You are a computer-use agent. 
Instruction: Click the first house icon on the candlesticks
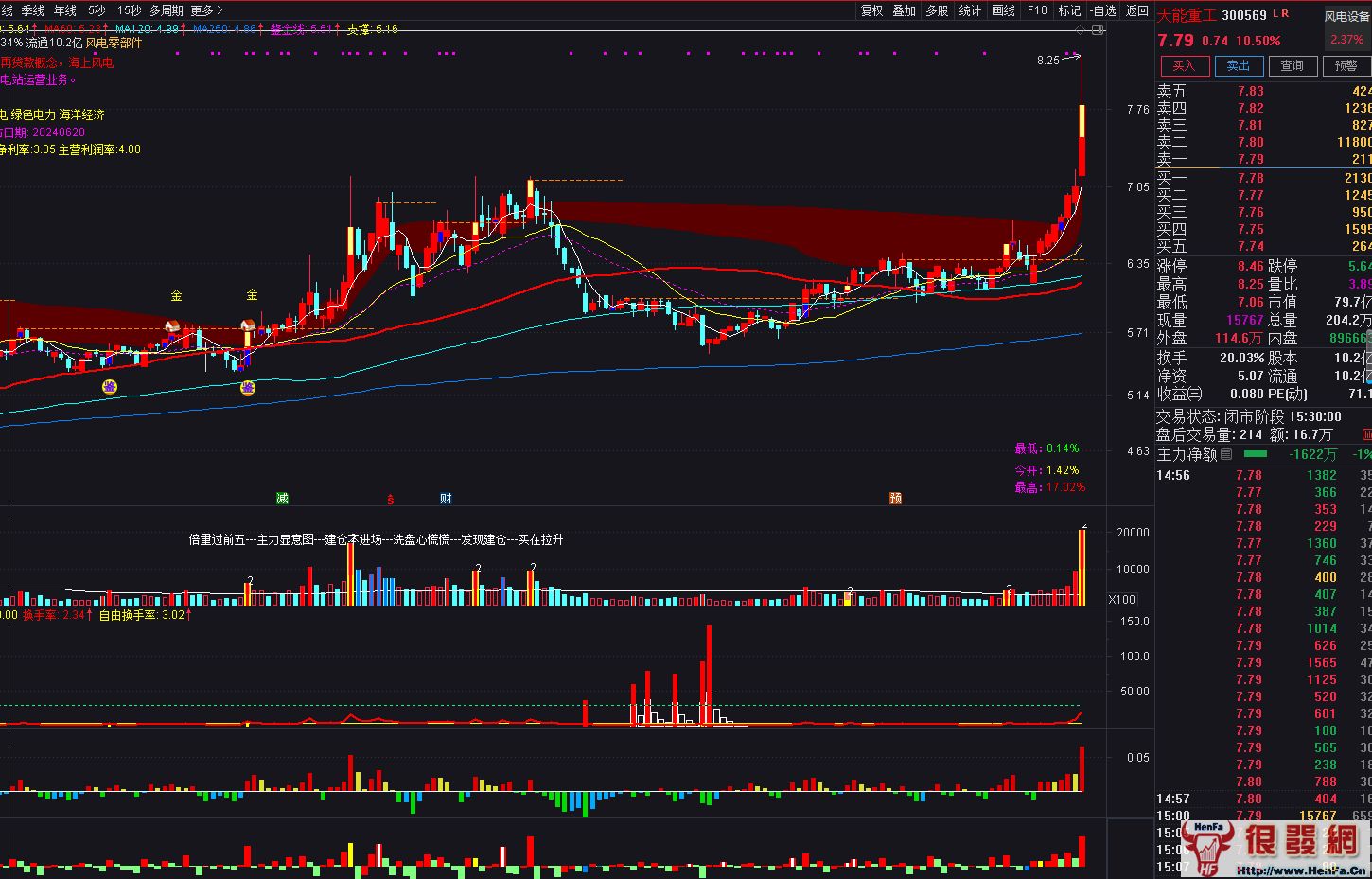(x=172, y=326)
